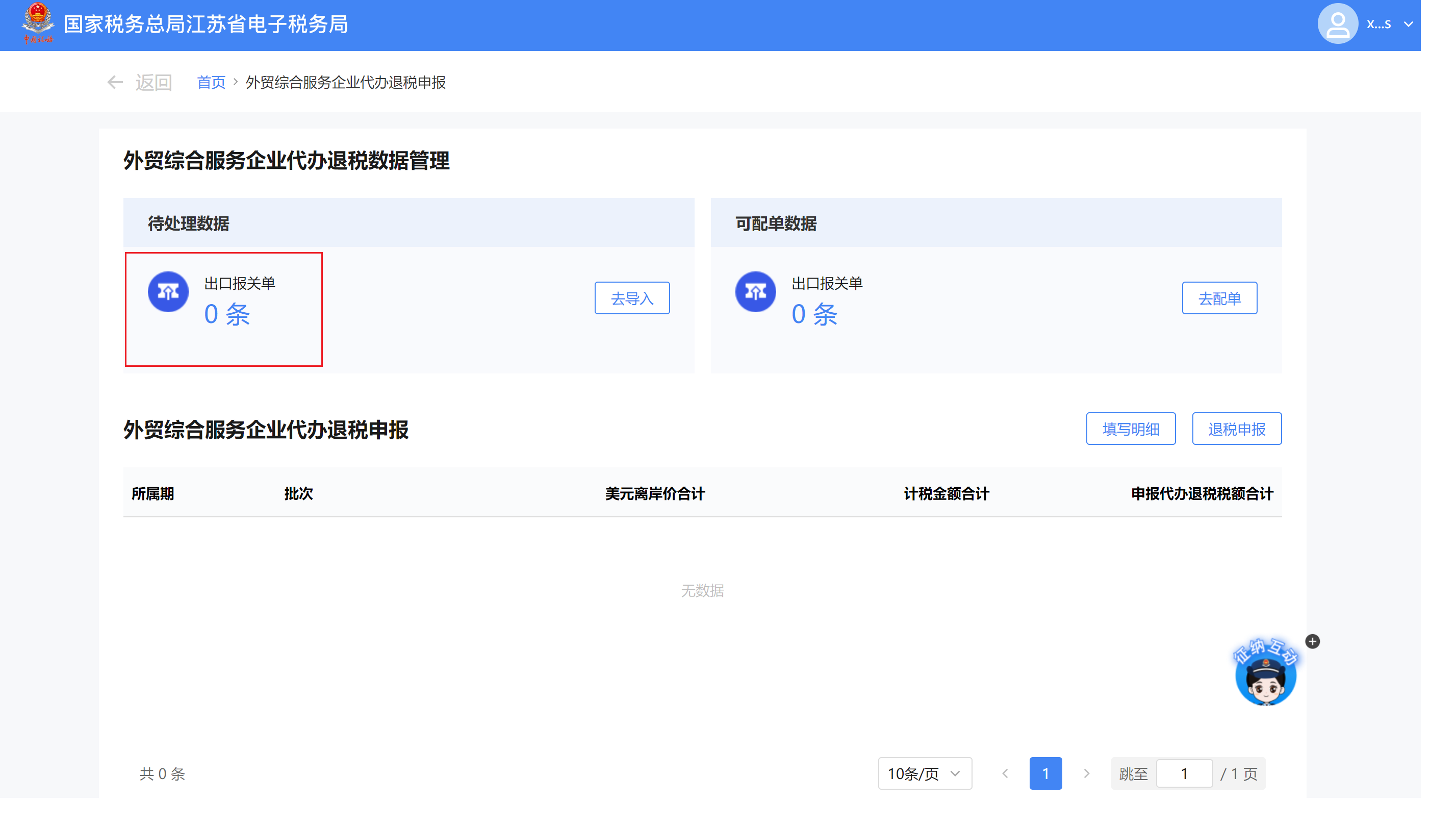Expand the user account dropdown arrow
The width and height of the screenshot is (1456, 827).
(1409, 24)
